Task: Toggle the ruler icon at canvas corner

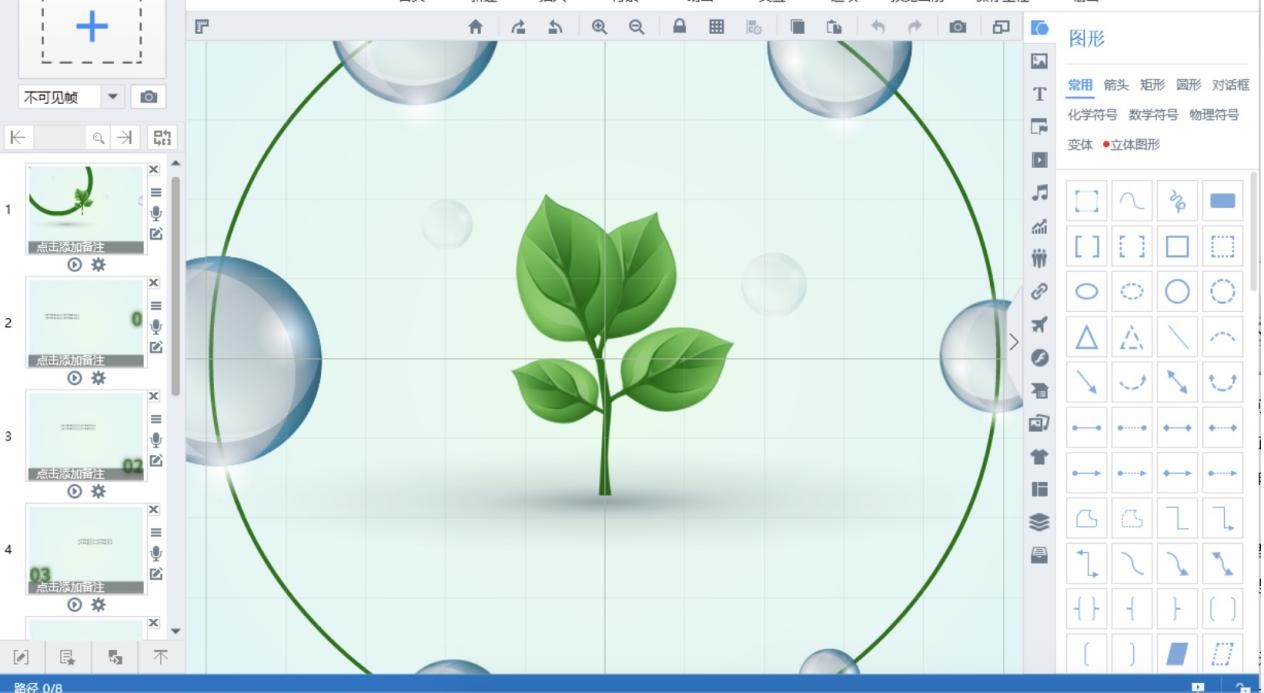Action: [202, 26]
